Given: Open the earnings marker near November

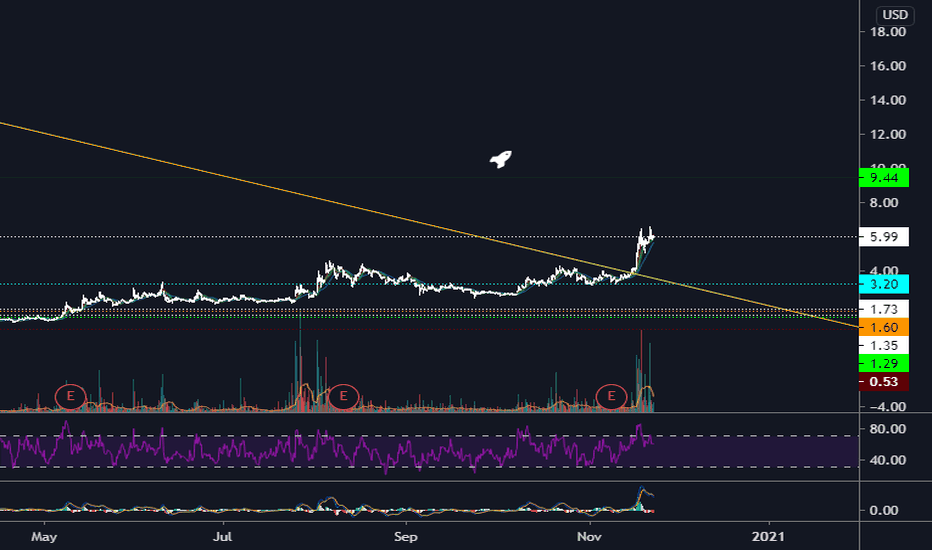Looking at the screenshot, I should click(611, 396).
